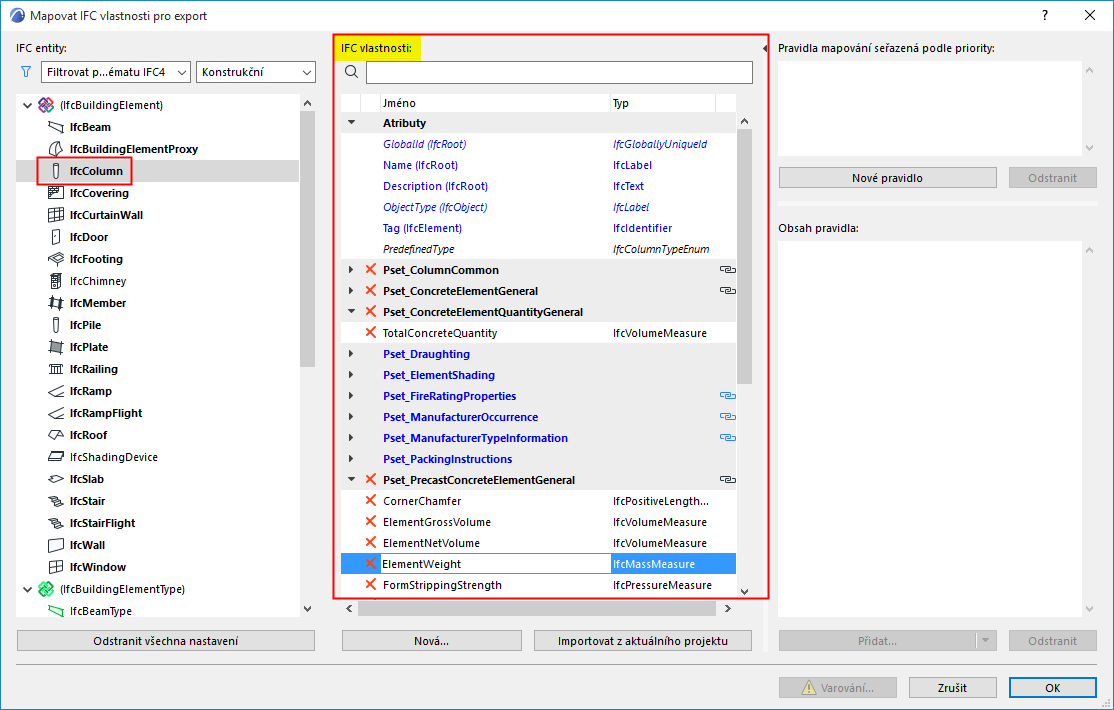Click the dialog help question mark

(x=1044, y=16)
